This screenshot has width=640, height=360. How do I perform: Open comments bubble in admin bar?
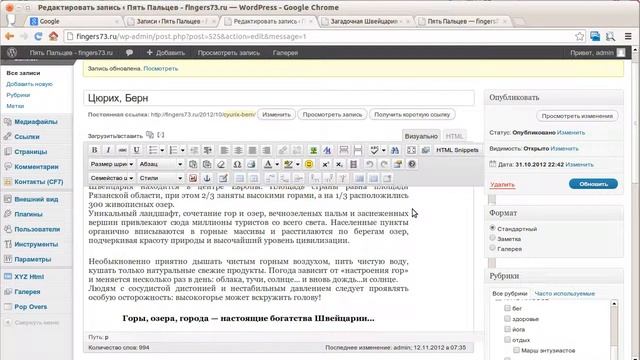pyautogui.click(x=129, y=52)
